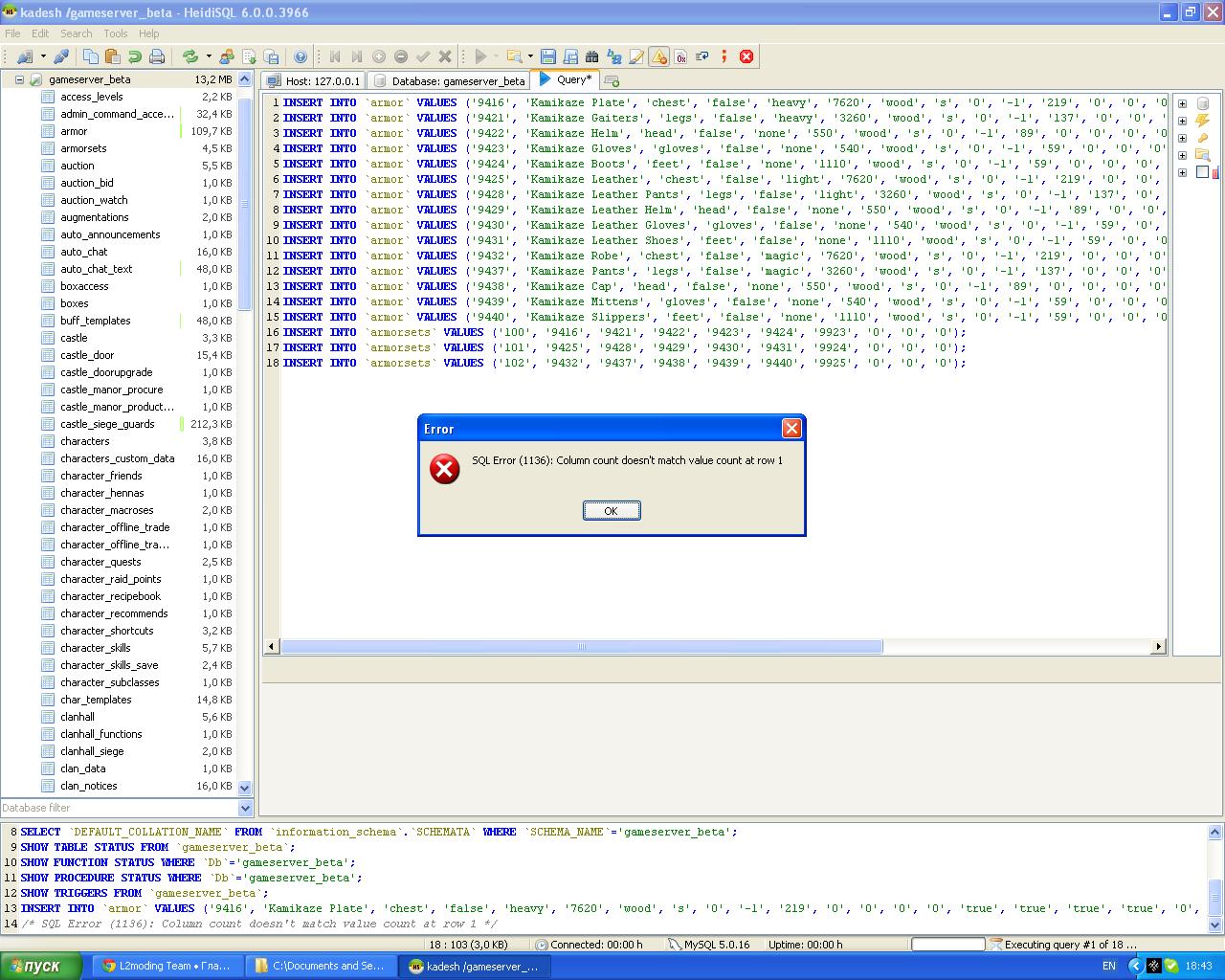Click the Load SQL file folder icon
1225x980 pixels.
(x=514, y=56)
